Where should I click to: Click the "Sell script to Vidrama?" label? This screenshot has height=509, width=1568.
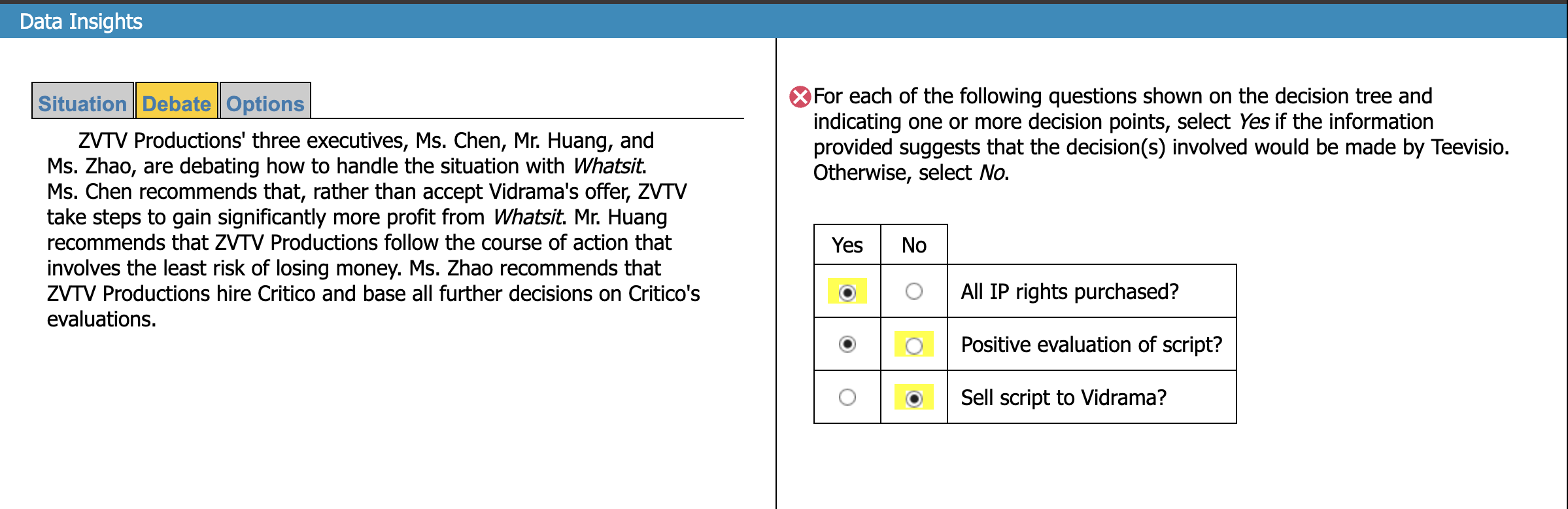pos(1064,398)
